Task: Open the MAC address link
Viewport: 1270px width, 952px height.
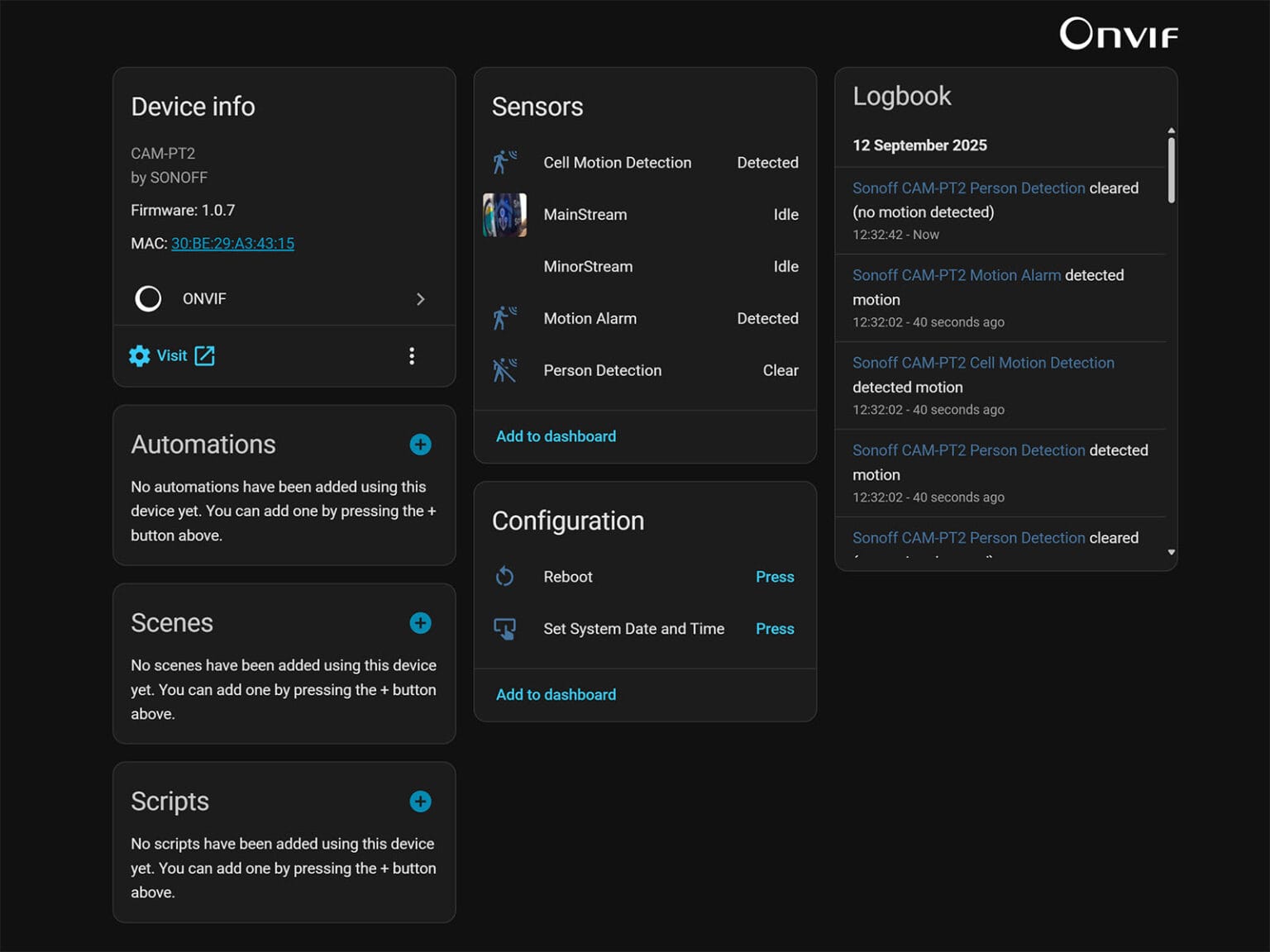Action: click(232, 244)
